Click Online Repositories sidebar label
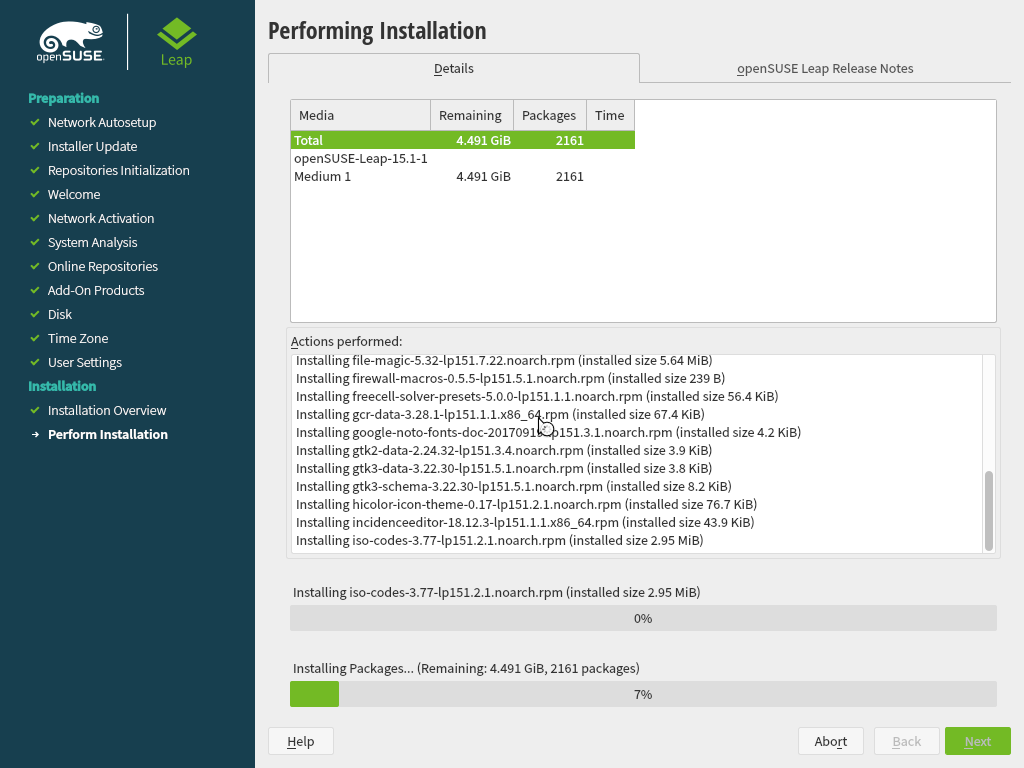Image resolution: width=1024 pixels, height=768 pixels. click(x=103, y=266)
